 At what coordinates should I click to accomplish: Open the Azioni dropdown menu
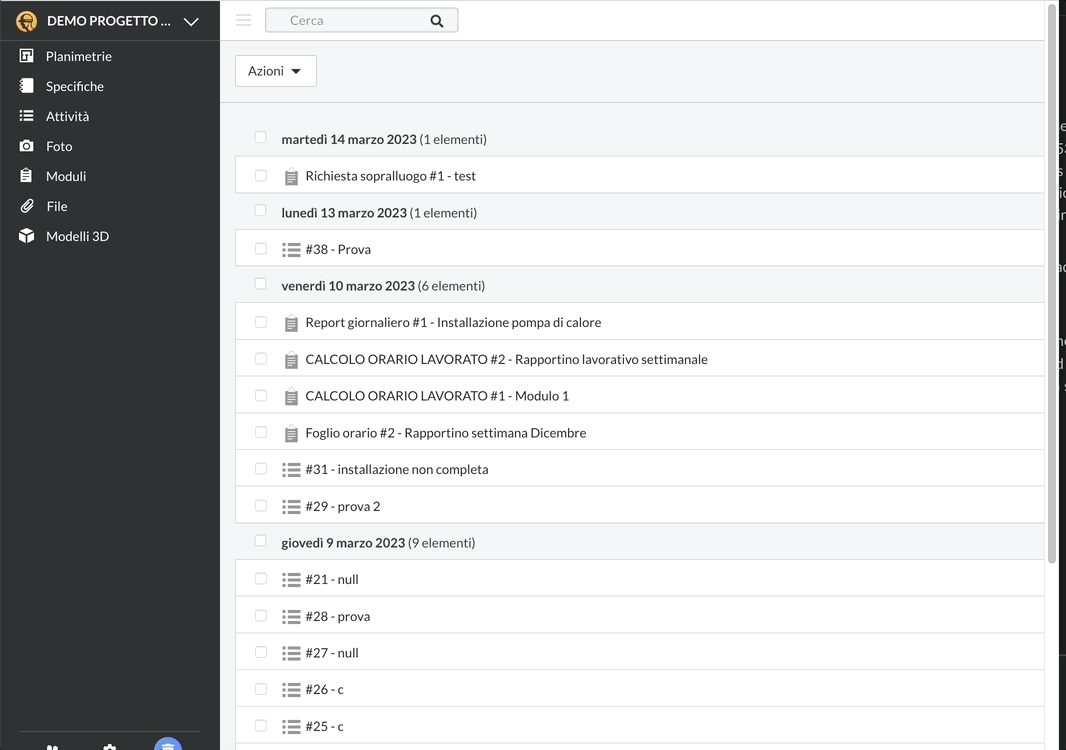coord(275,71)
